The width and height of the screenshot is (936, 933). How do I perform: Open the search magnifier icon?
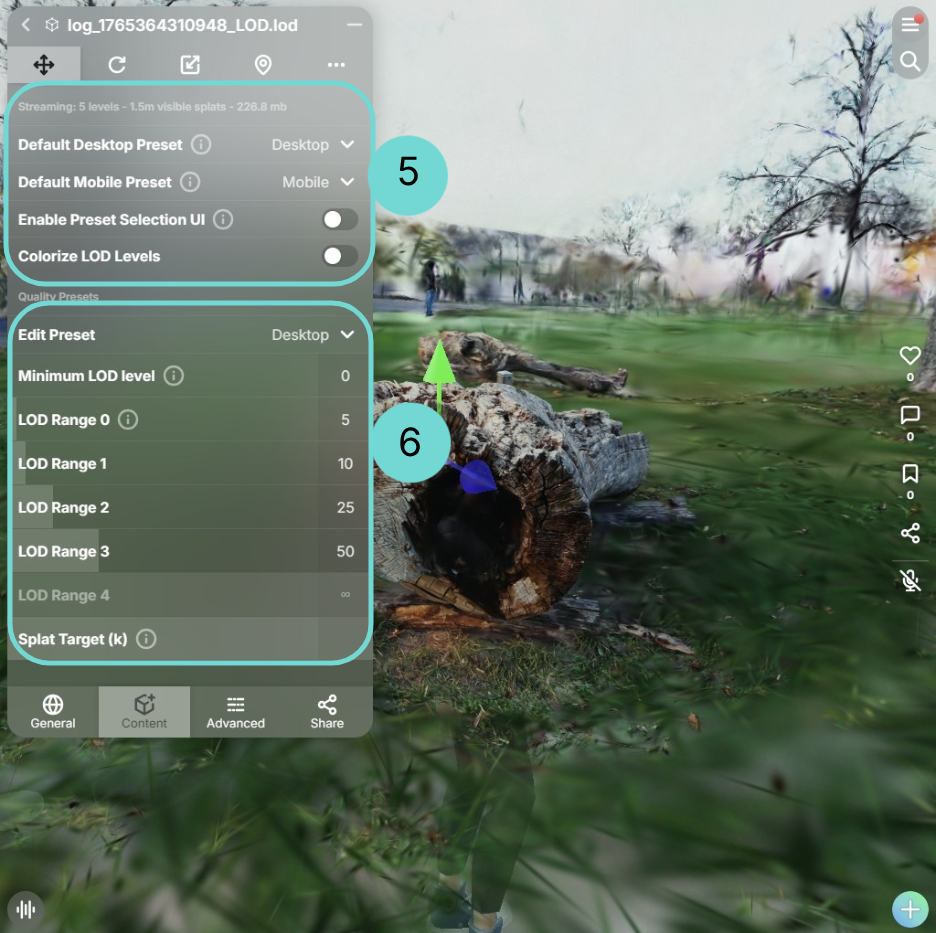coord(909,62)
